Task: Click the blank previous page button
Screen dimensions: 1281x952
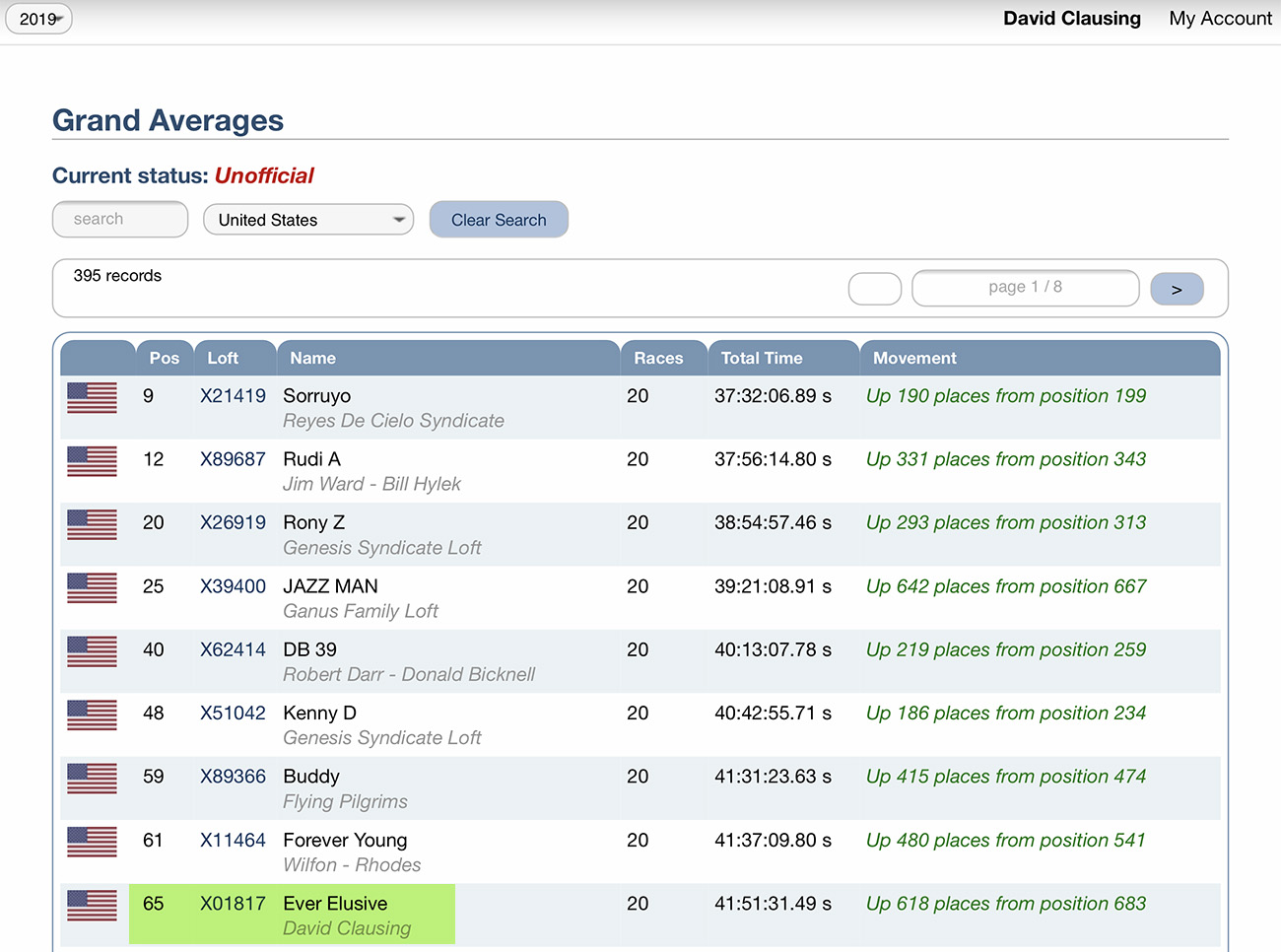Action: pyautogui.click(x=874, y=289)
